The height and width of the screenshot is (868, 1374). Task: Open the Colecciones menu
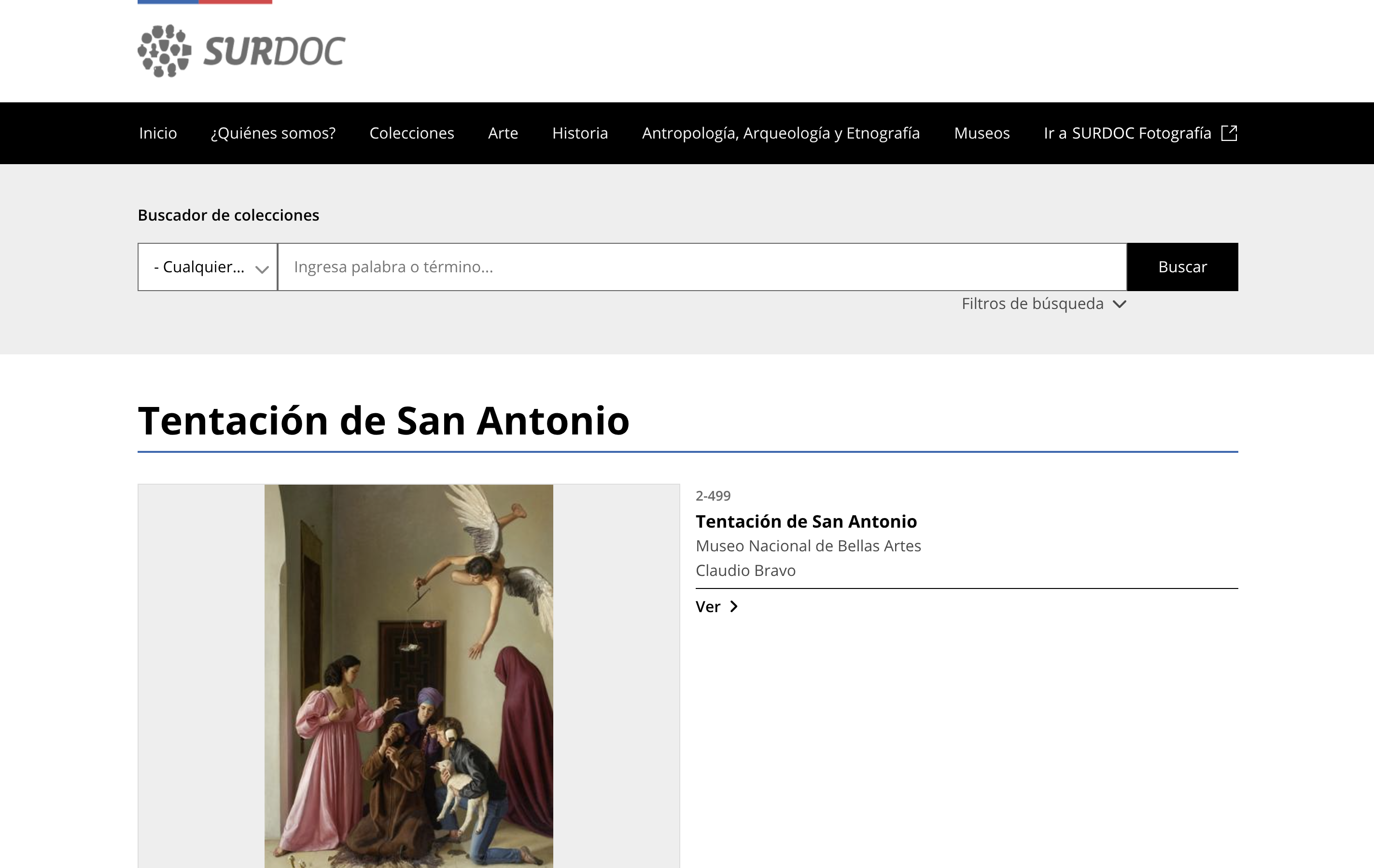411,133
